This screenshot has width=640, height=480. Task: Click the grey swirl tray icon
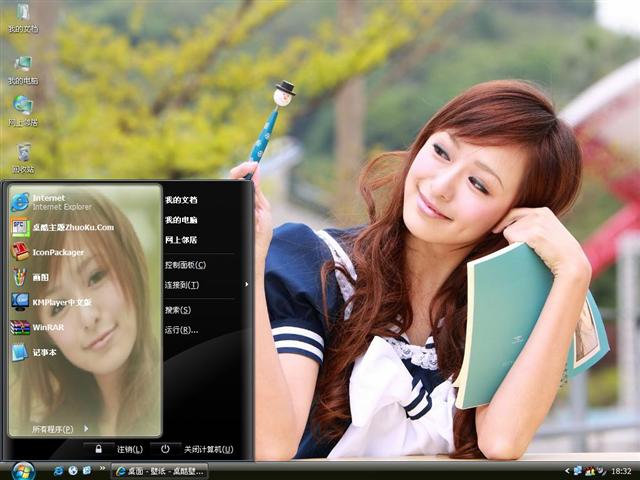(602, 471)
